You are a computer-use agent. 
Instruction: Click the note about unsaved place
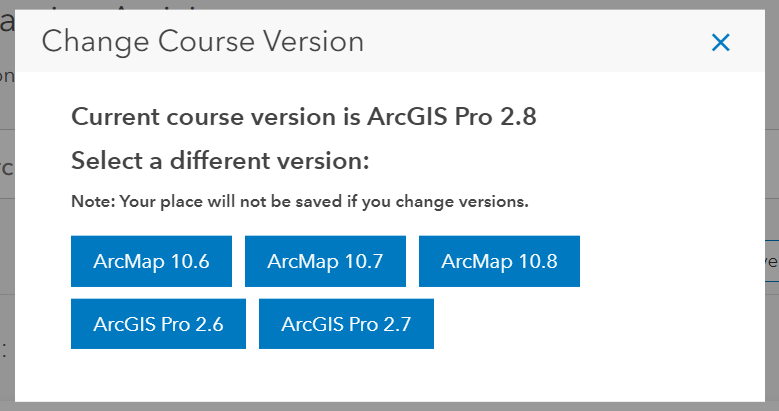coord(299,201)
